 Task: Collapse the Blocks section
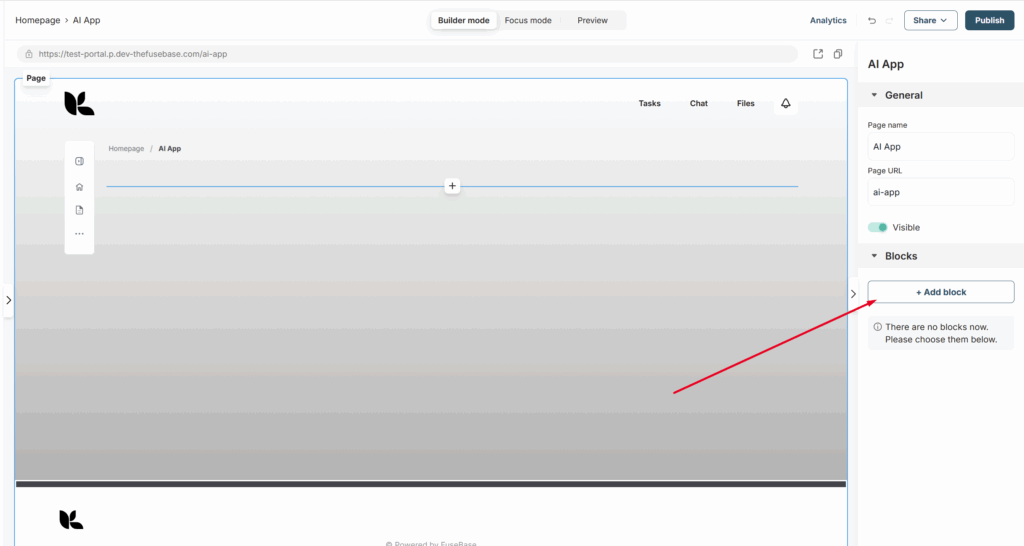point(875,256)
